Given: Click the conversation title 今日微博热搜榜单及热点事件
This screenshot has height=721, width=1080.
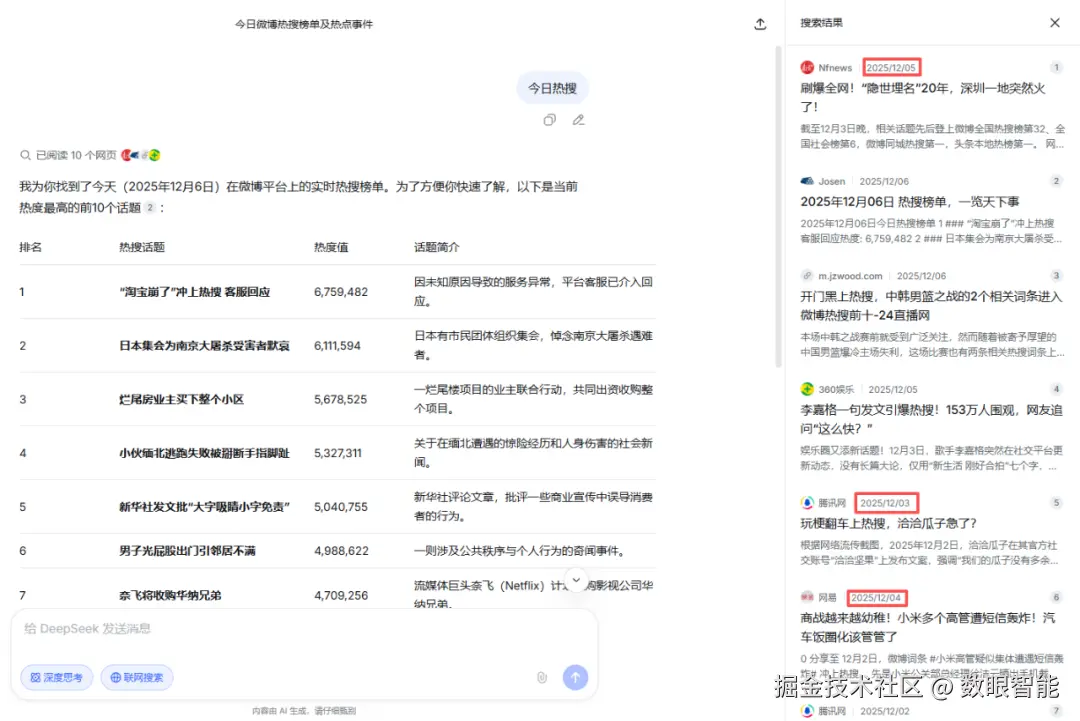Looking at the screenshot, I should click(x=304, y=24).
